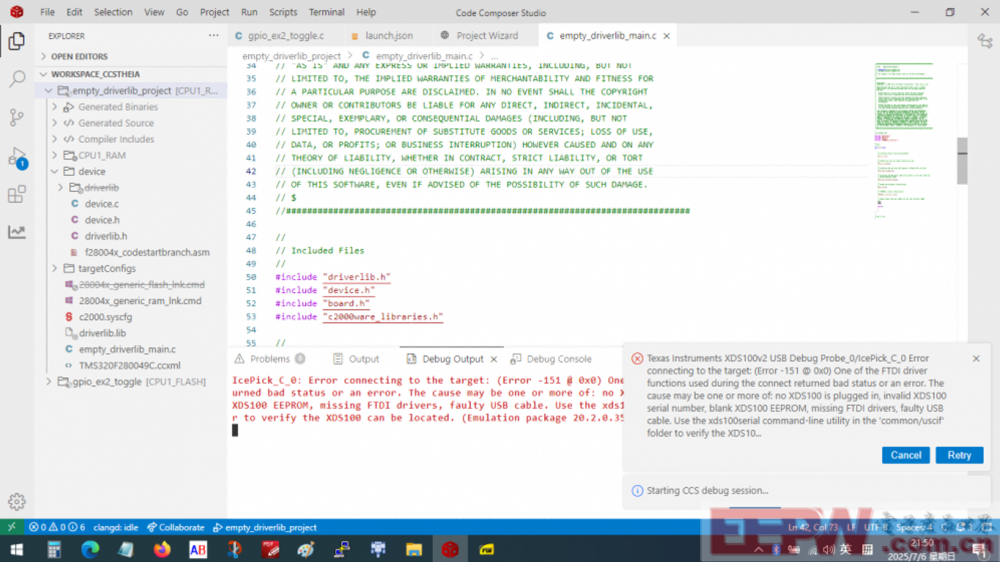This screenshot has height=562, width=1000.
Task: Switch to launch.json tab
Action: 389,36
